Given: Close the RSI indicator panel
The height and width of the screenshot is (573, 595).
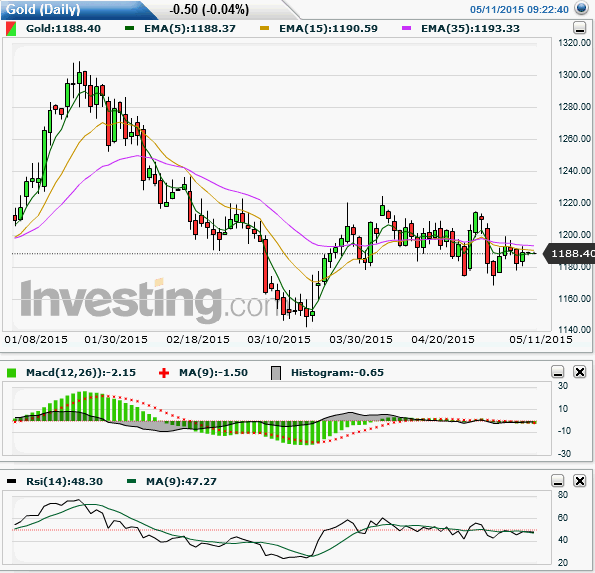Looking at the screenshot, I should (580, 481).
